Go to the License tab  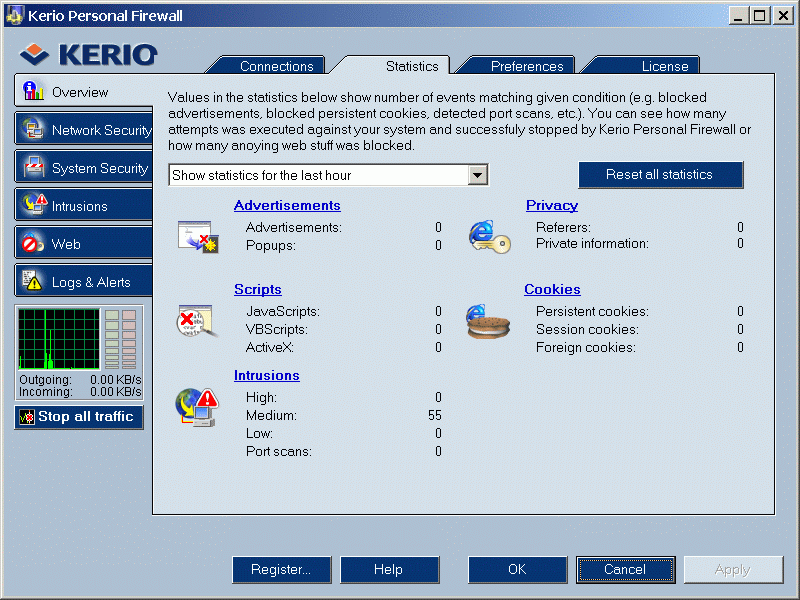(x=664, y=66)
